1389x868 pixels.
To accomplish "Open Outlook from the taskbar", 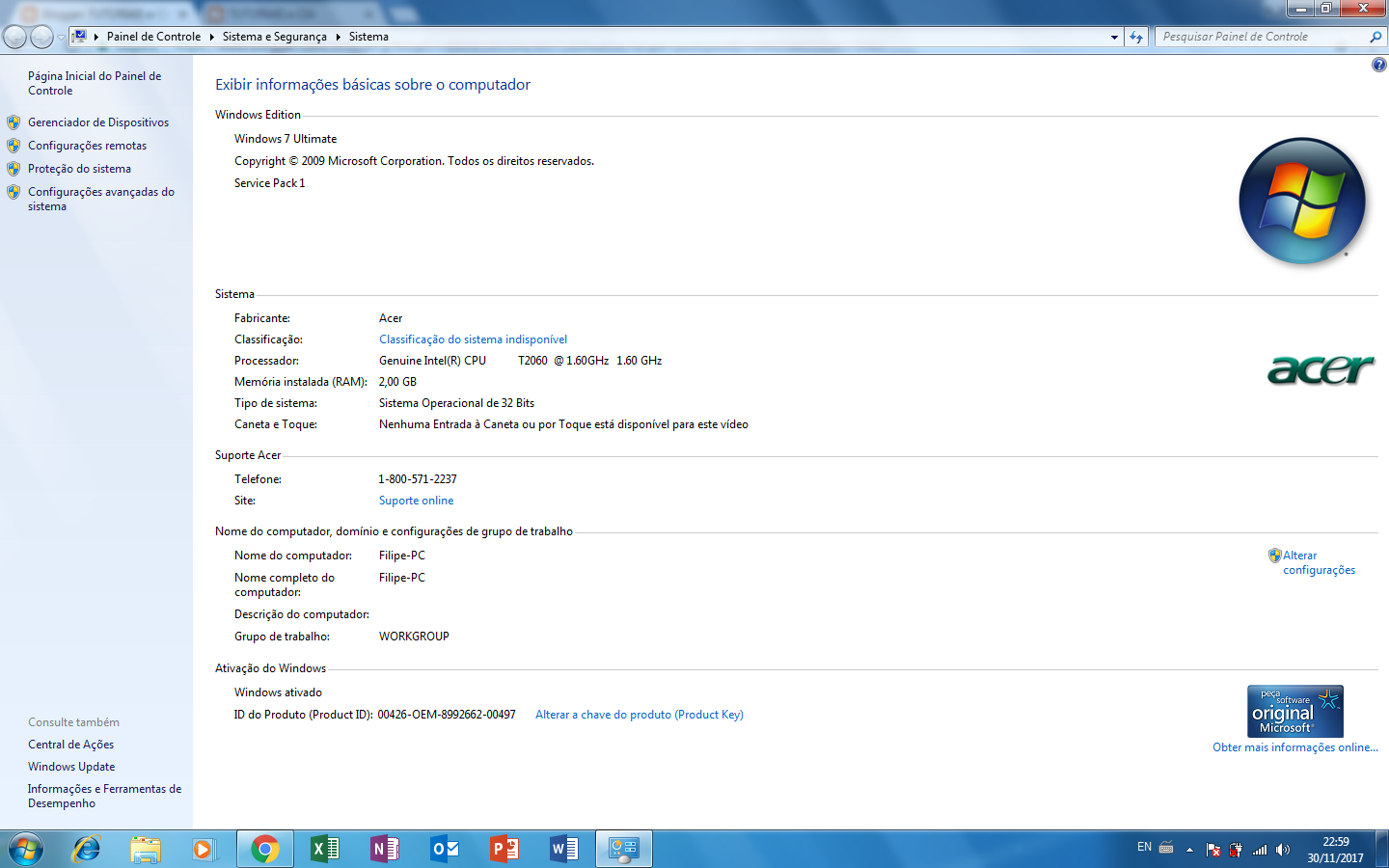I will point(444,849).
